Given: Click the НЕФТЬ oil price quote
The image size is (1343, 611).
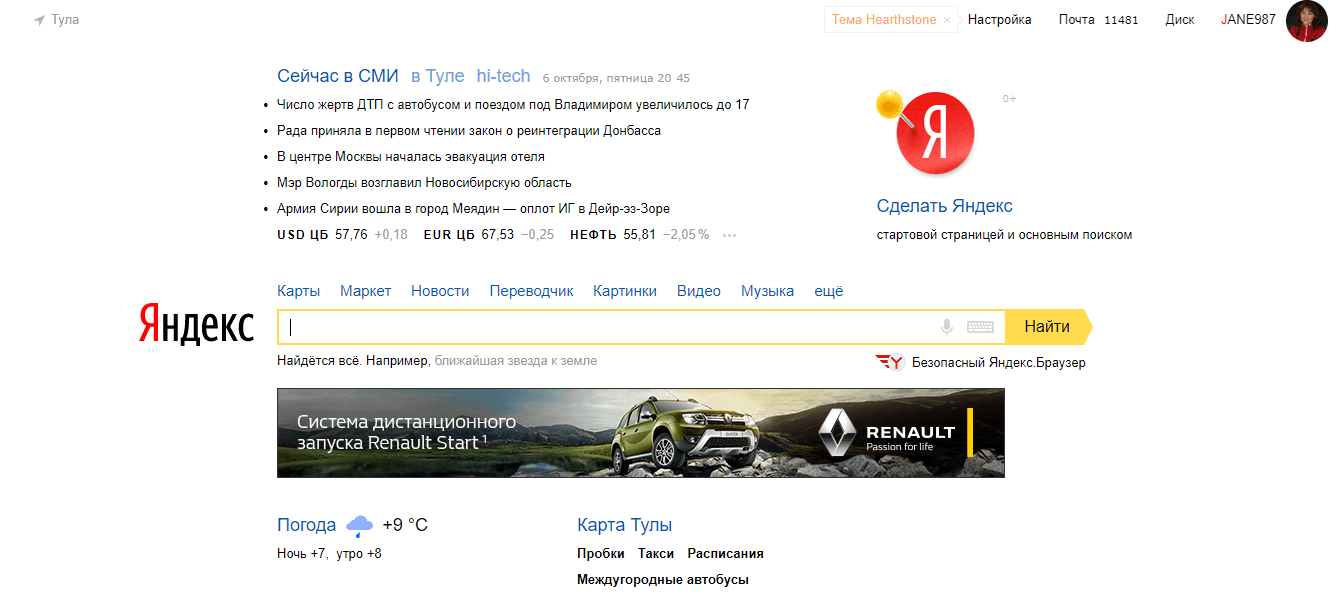Looking at the screenshot, I should (x=639, y=235).
